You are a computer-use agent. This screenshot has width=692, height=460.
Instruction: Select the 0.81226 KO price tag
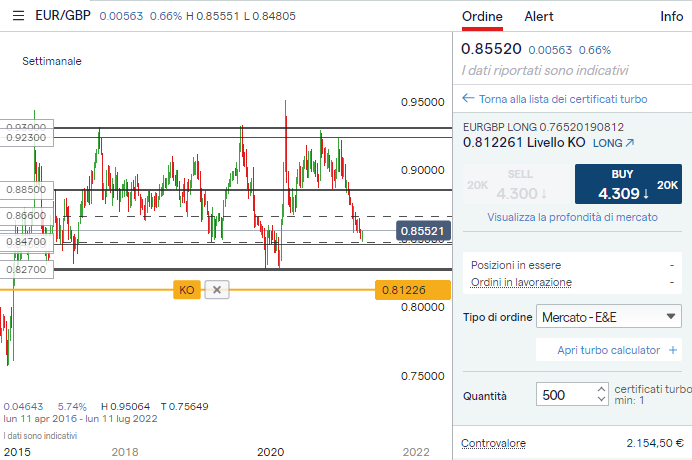click(402, 290)
